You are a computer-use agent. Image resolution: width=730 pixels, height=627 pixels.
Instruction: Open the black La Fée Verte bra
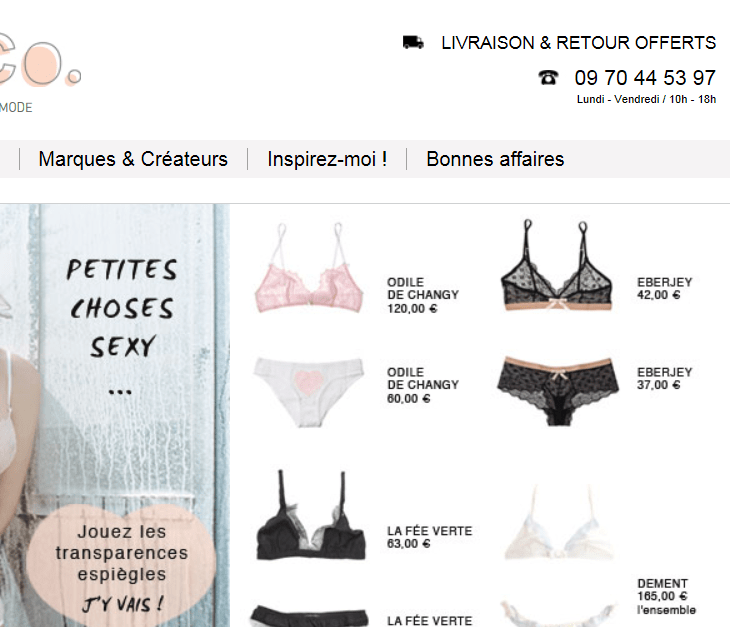pos(311,515)
